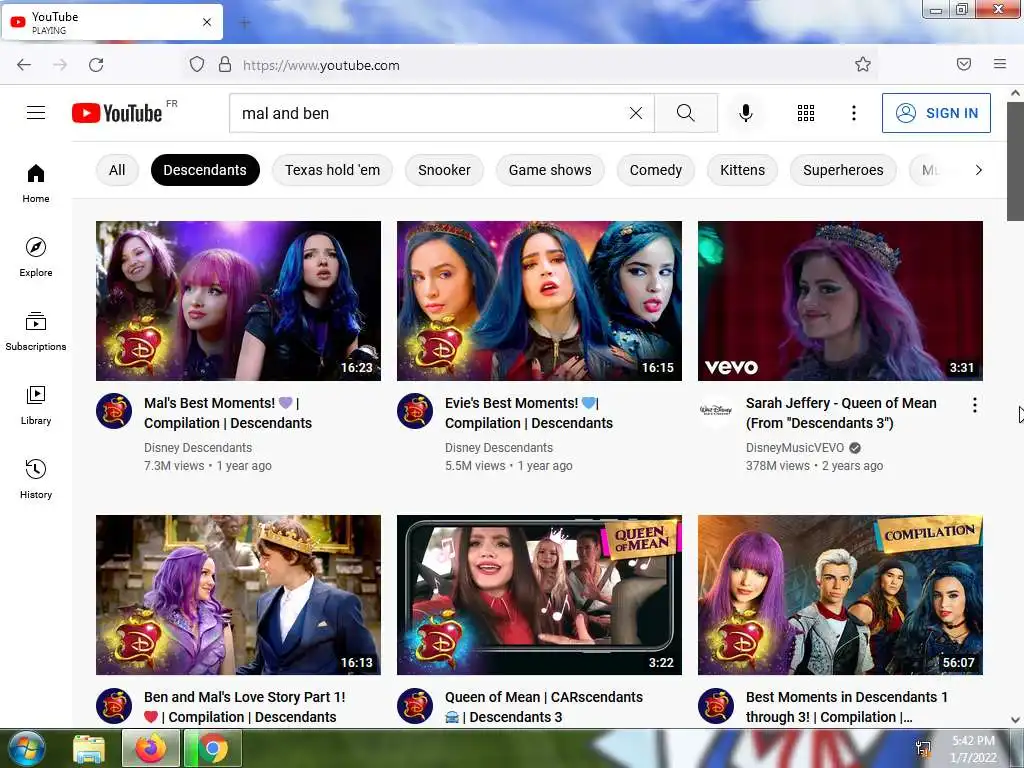Open tracking protection shield
1024x768 pixels.
pos(197,64)
